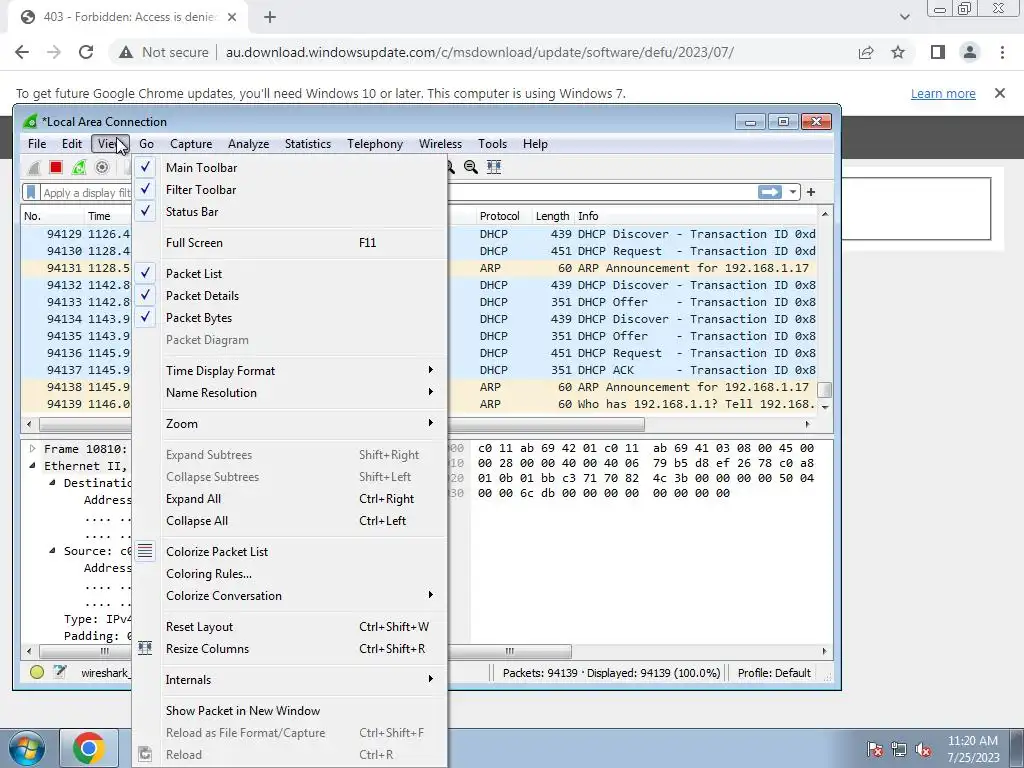The image size is (1024, 768).
Task: Choose Show Packet in New Window
Action: pyautogui.click(x=290, y=710)
